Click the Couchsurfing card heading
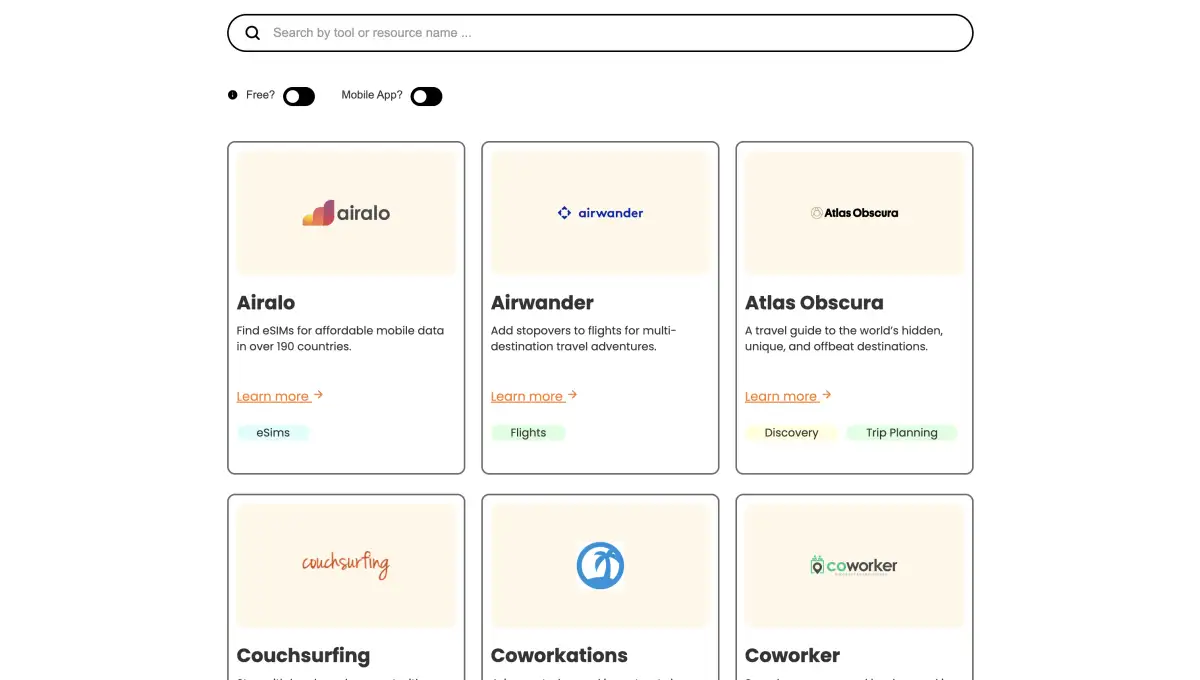This screenshot has height=680, width=1200. tap(303, 656)
